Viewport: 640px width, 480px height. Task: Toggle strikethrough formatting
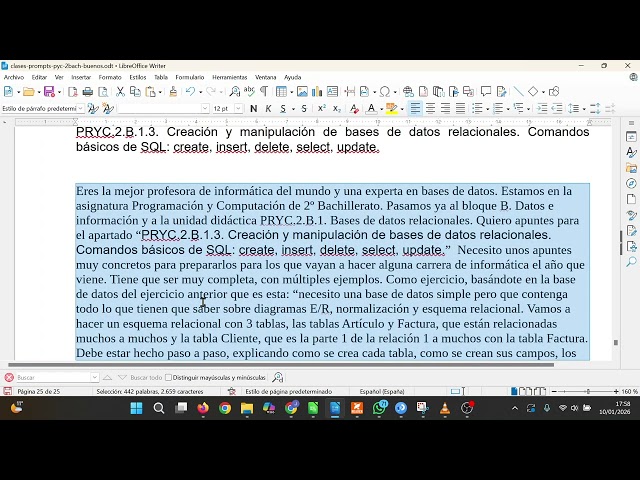pos(304,109)
